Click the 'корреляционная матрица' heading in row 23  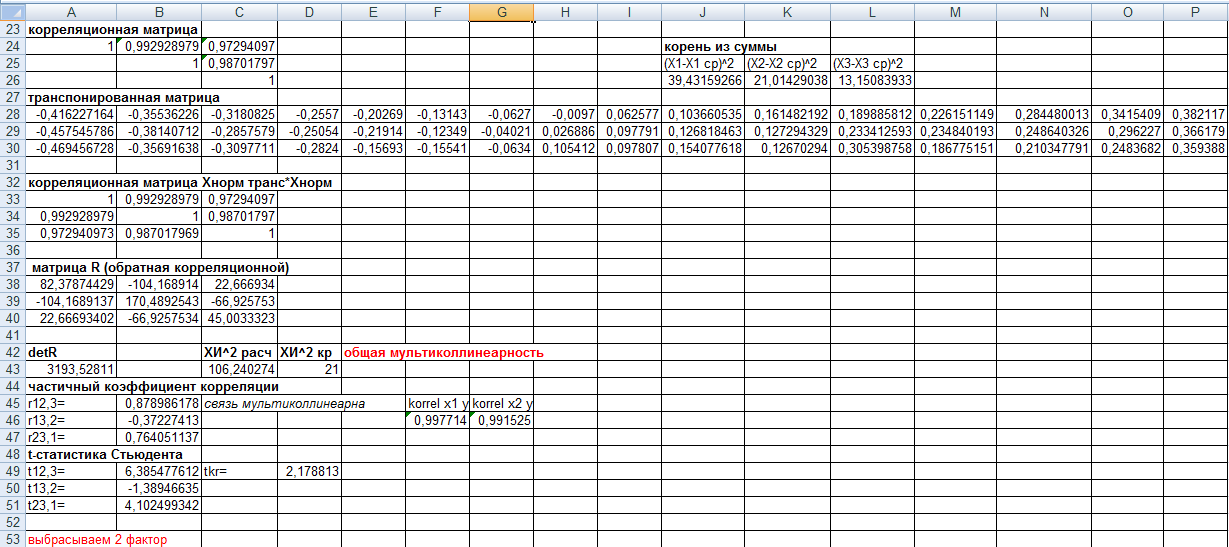point(113,30)
